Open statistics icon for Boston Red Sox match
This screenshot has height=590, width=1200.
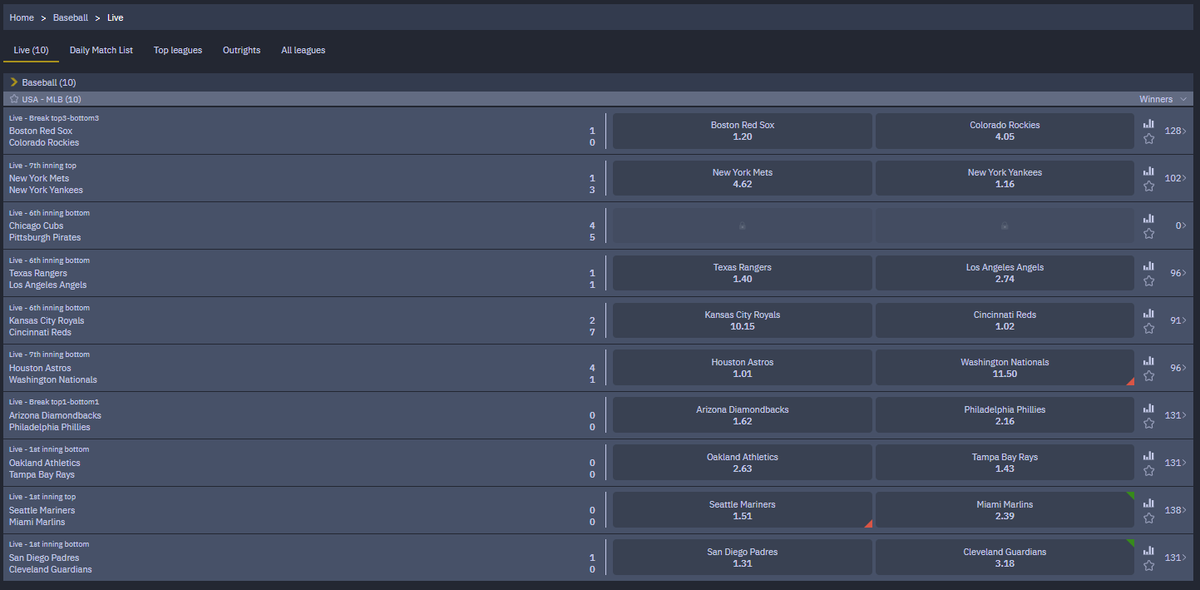pyautogui.click(x=1149, y=124)
